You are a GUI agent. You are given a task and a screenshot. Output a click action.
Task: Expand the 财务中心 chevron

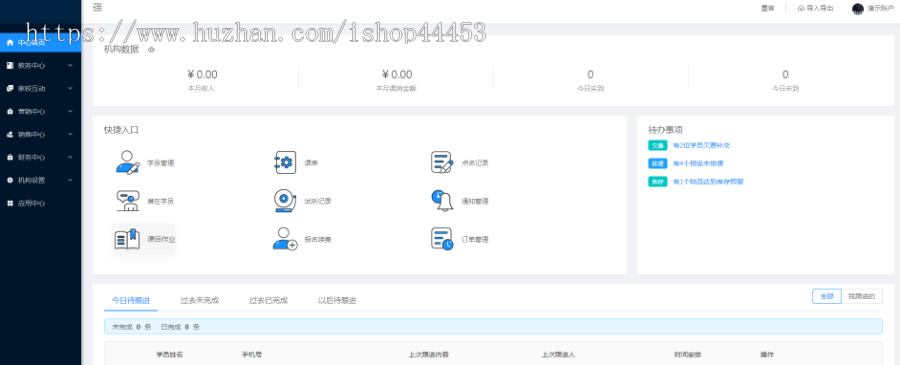pyautogui.click(x=70, y=157)
